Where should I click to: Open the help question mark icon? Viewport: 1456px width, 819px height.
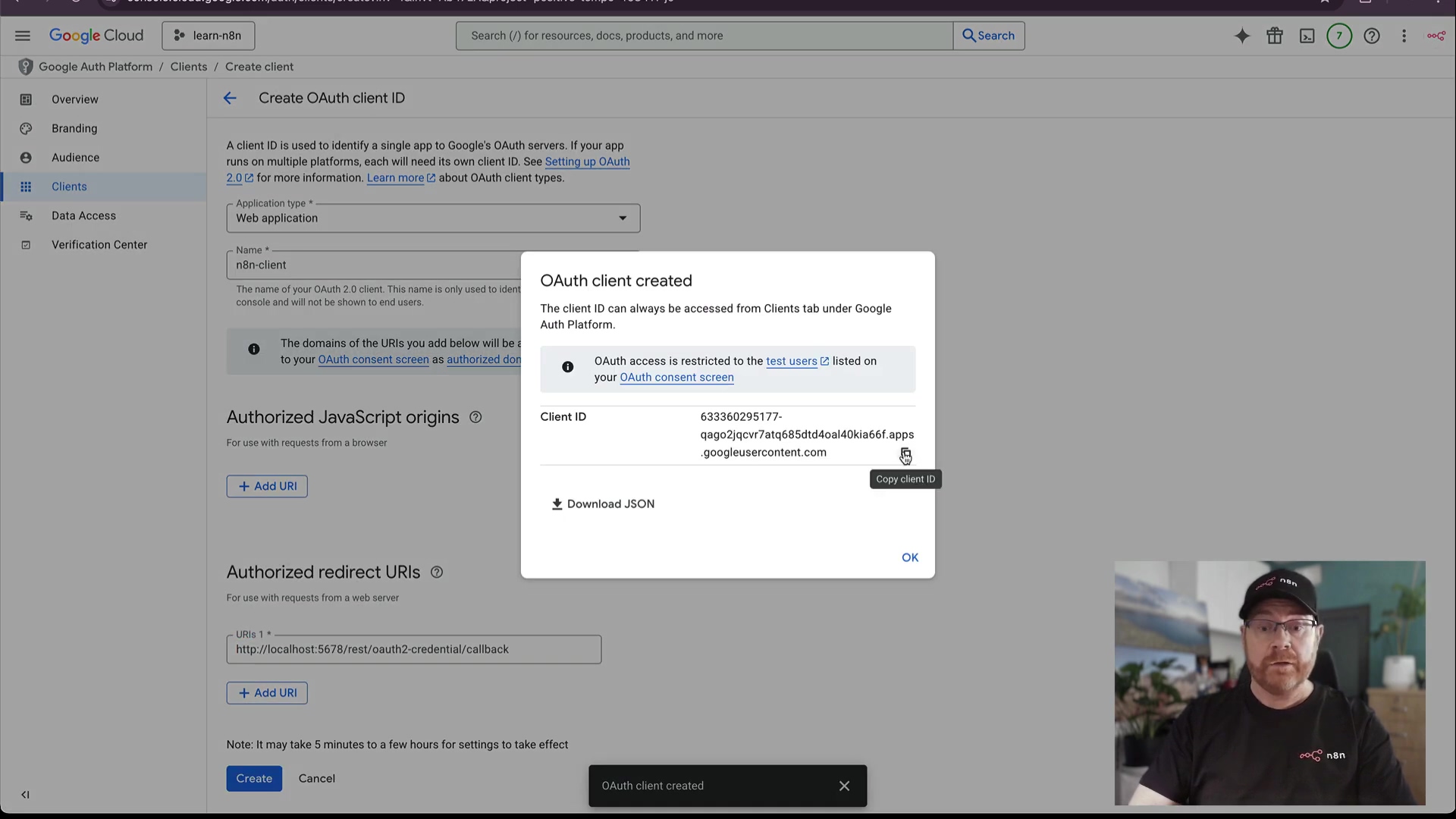click(x=1371, y=36)
